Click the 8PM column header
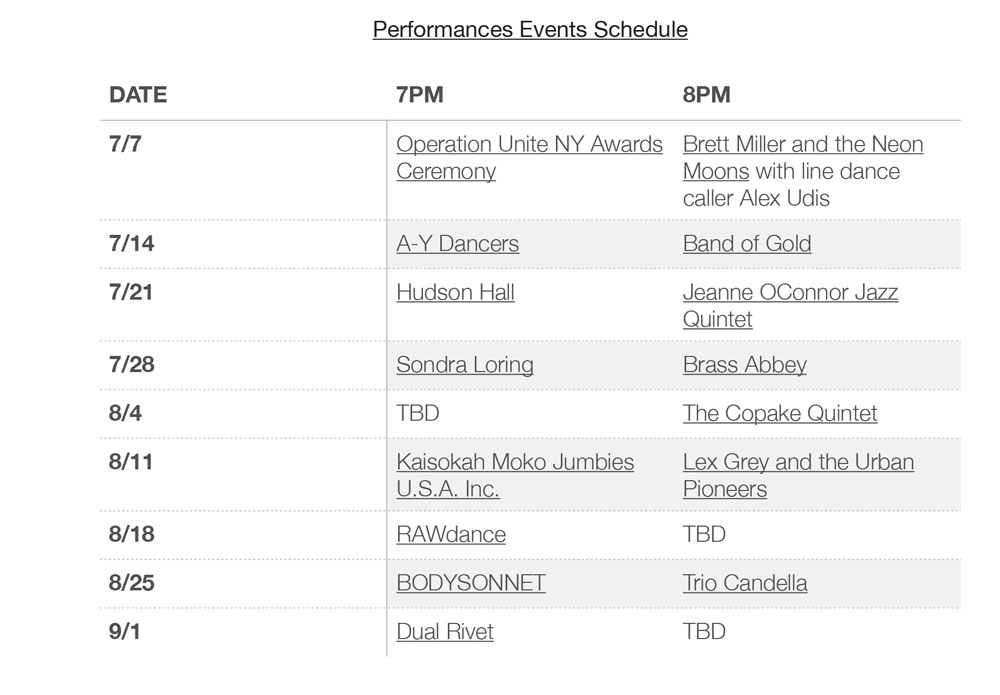1000x695 pixels. pyautogui.click(x=707, y=94)
